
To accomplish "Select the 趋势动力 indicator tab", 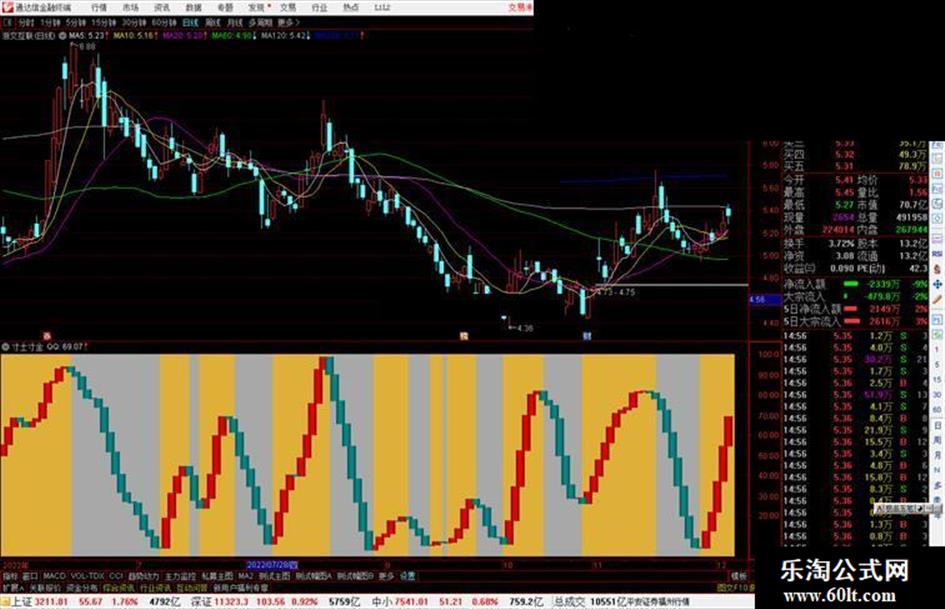I will [x=144, y=576].
